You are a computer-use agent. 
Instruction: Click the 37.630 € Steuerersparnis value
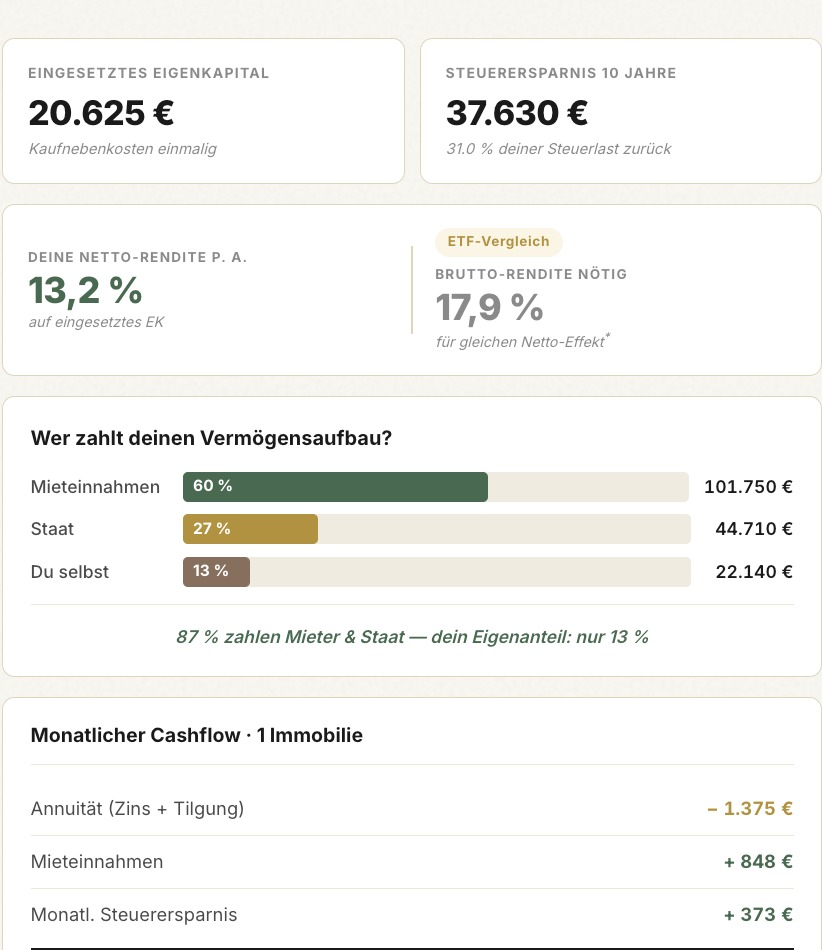coord(517,113)
